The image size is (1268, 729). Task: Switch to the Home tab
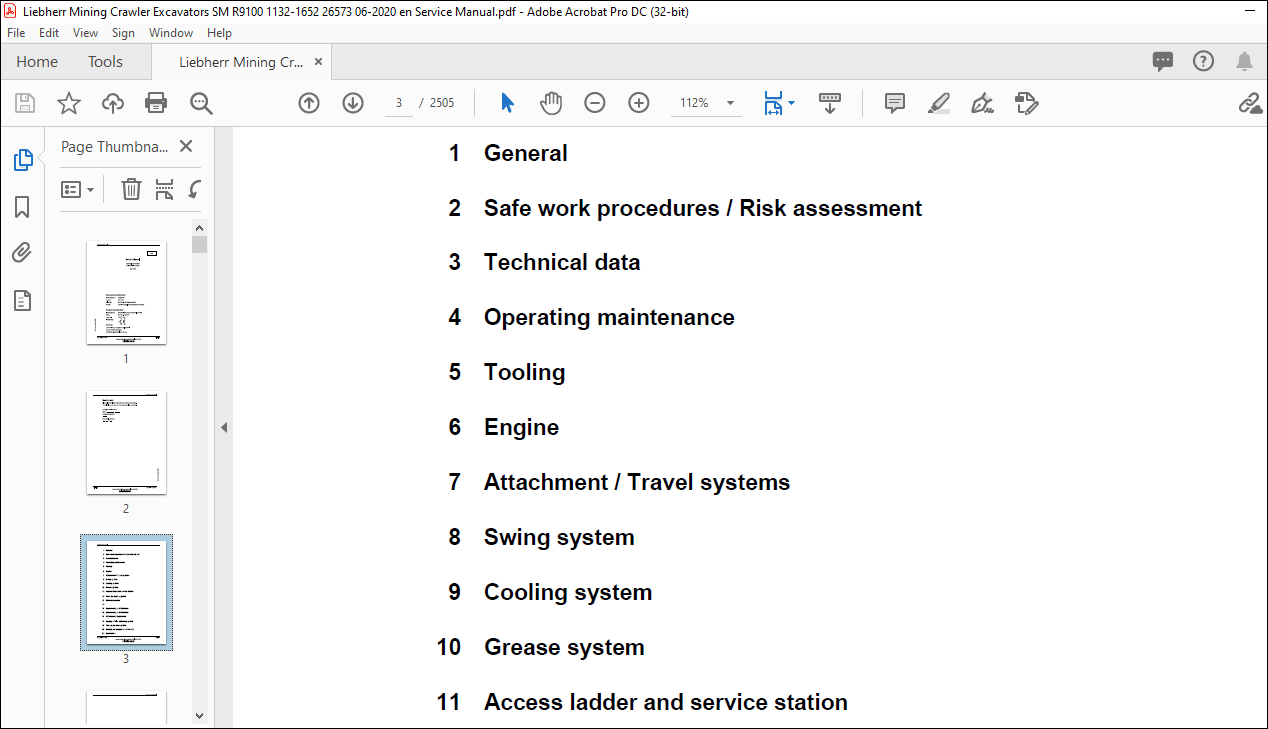tap(37, 62)
